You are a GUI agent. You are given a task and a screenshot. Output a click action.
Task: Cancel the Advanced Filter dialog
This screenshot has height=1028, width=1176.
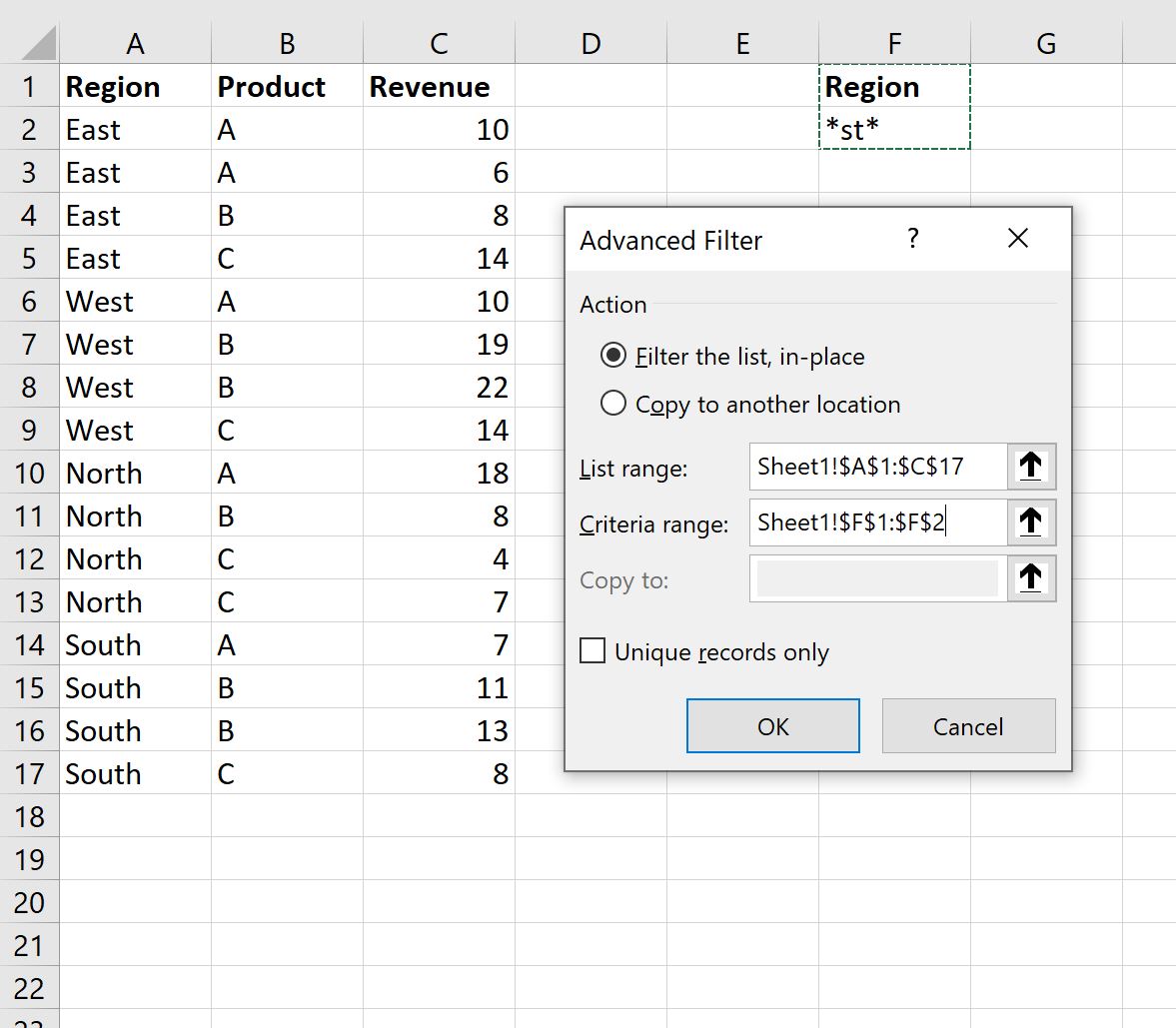pos(967,726)
